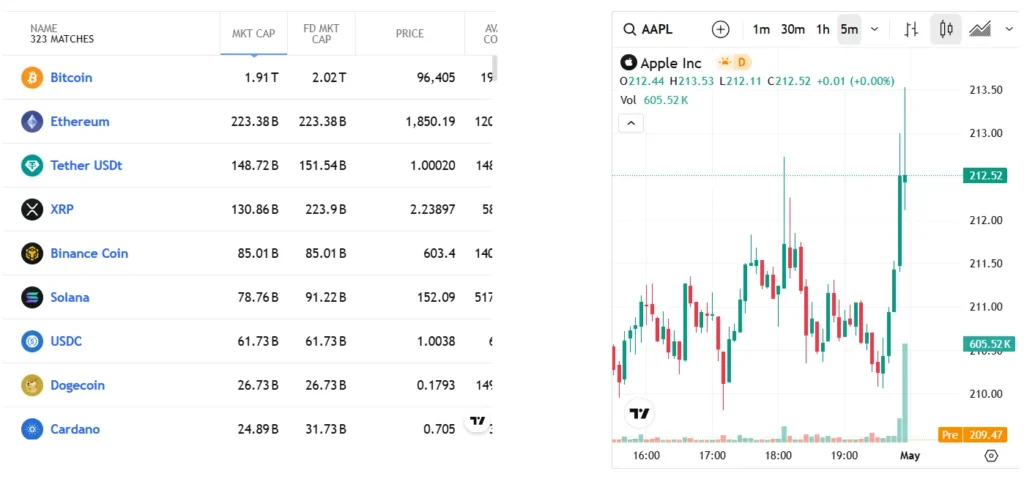1024x482 pixels.
Task: Collapse the indicator legend with chevron button
Action: [x=631, y=123]
